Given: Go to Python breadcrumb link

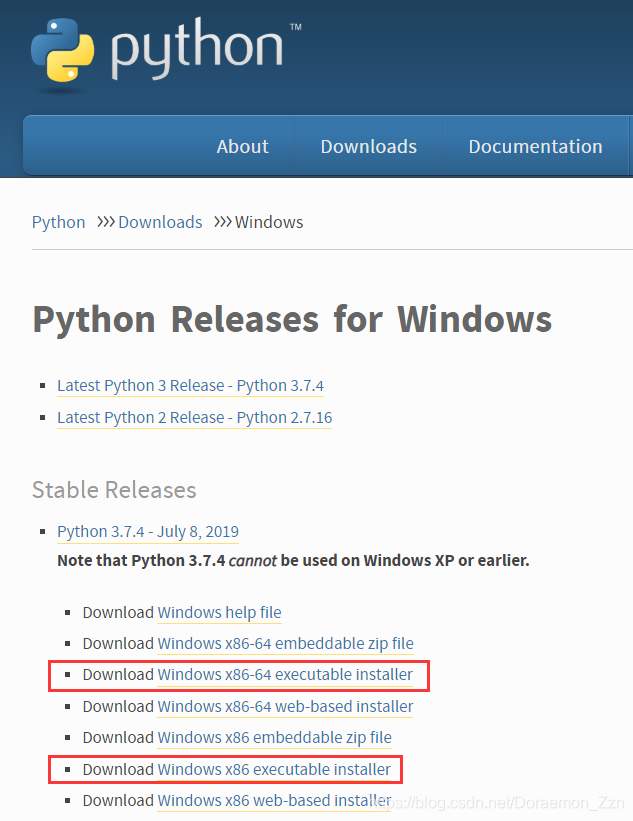Looking at the screenshot, I should click(59, 222).
